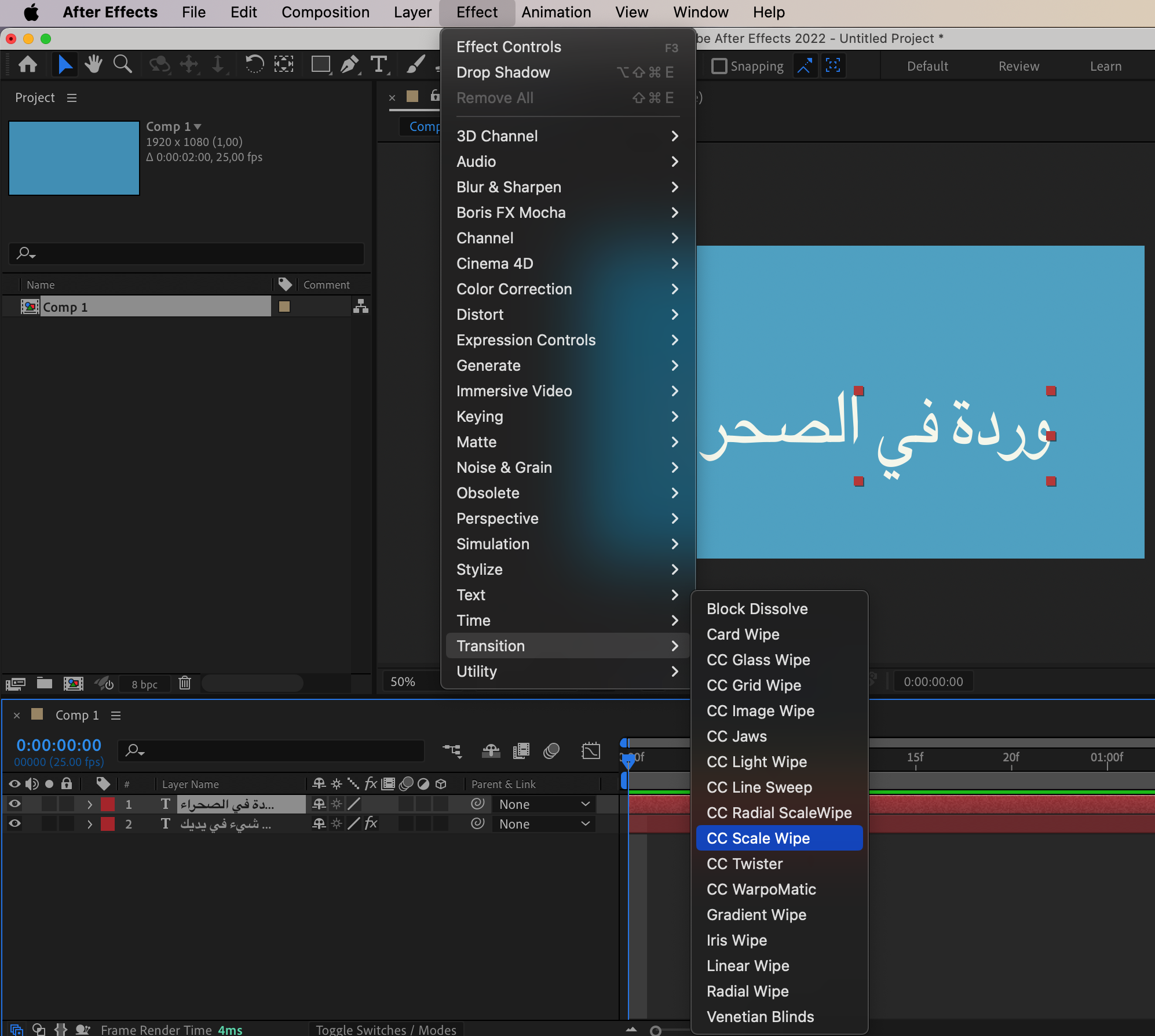1155x1036 pixels.
Task: Click the red label color swatch of layer 1
Action: [108, 804]
